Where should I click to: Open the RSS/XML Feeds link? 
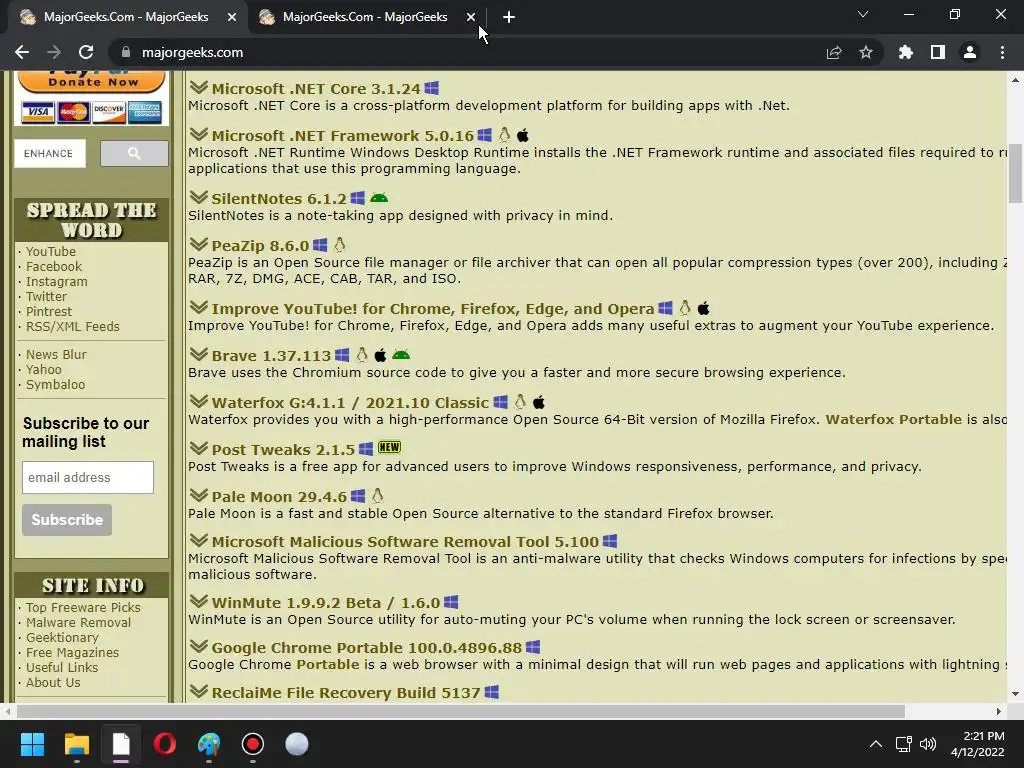pyautogui.click(x=72, y=327)
